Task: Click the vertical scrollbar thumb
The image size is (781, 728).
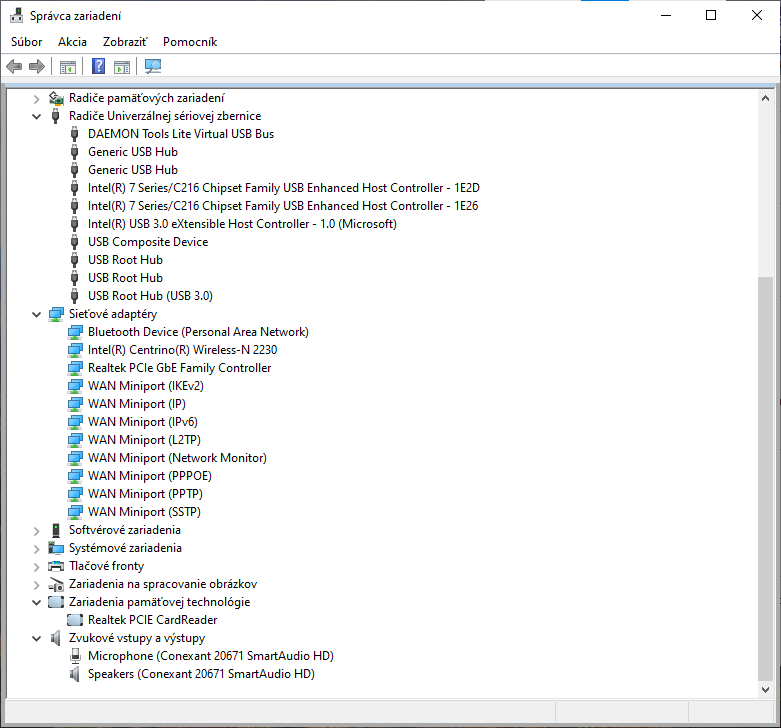Action: [x=766, y=479]
